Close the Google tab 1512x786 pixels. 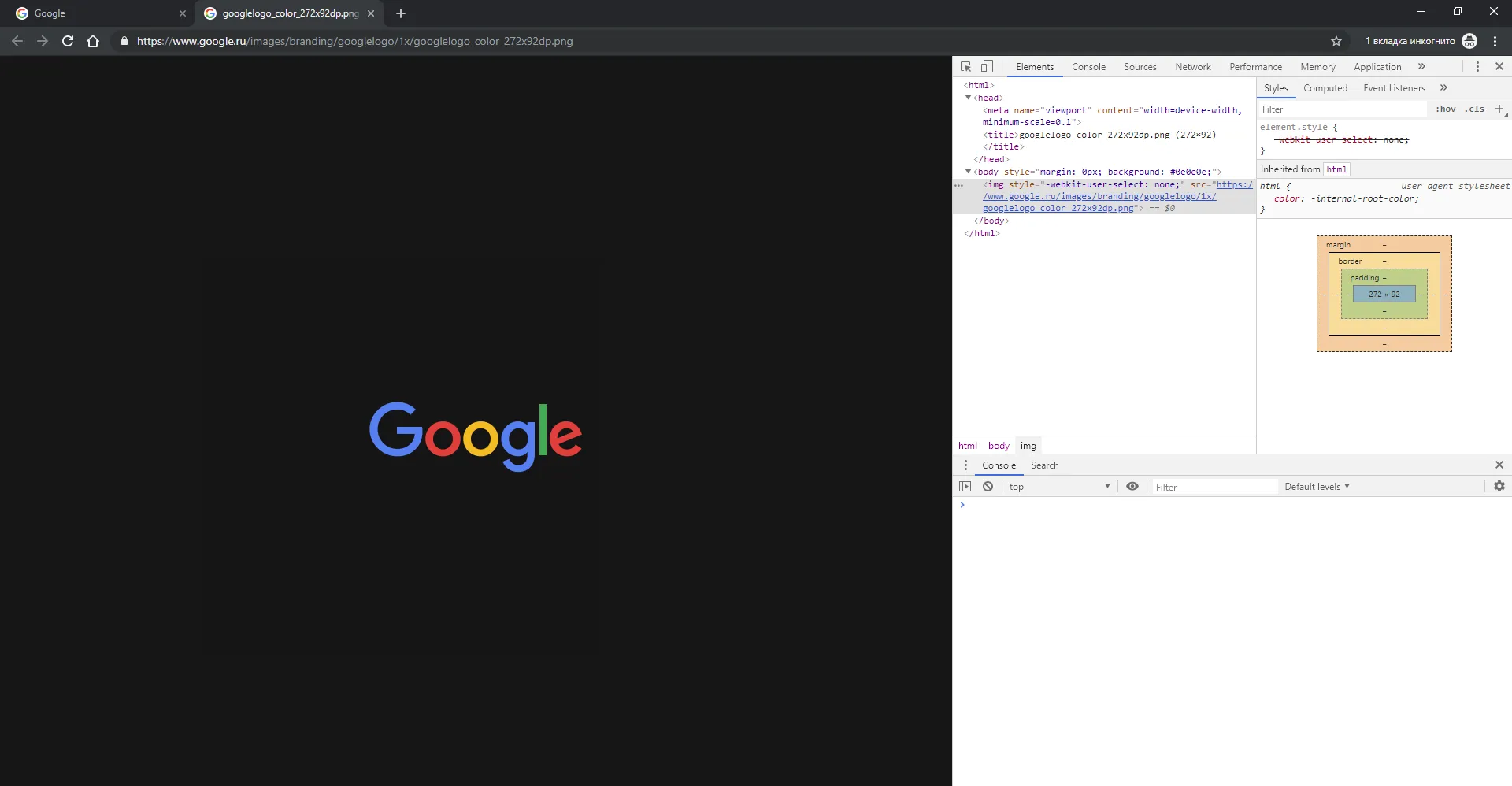point(183,13)
